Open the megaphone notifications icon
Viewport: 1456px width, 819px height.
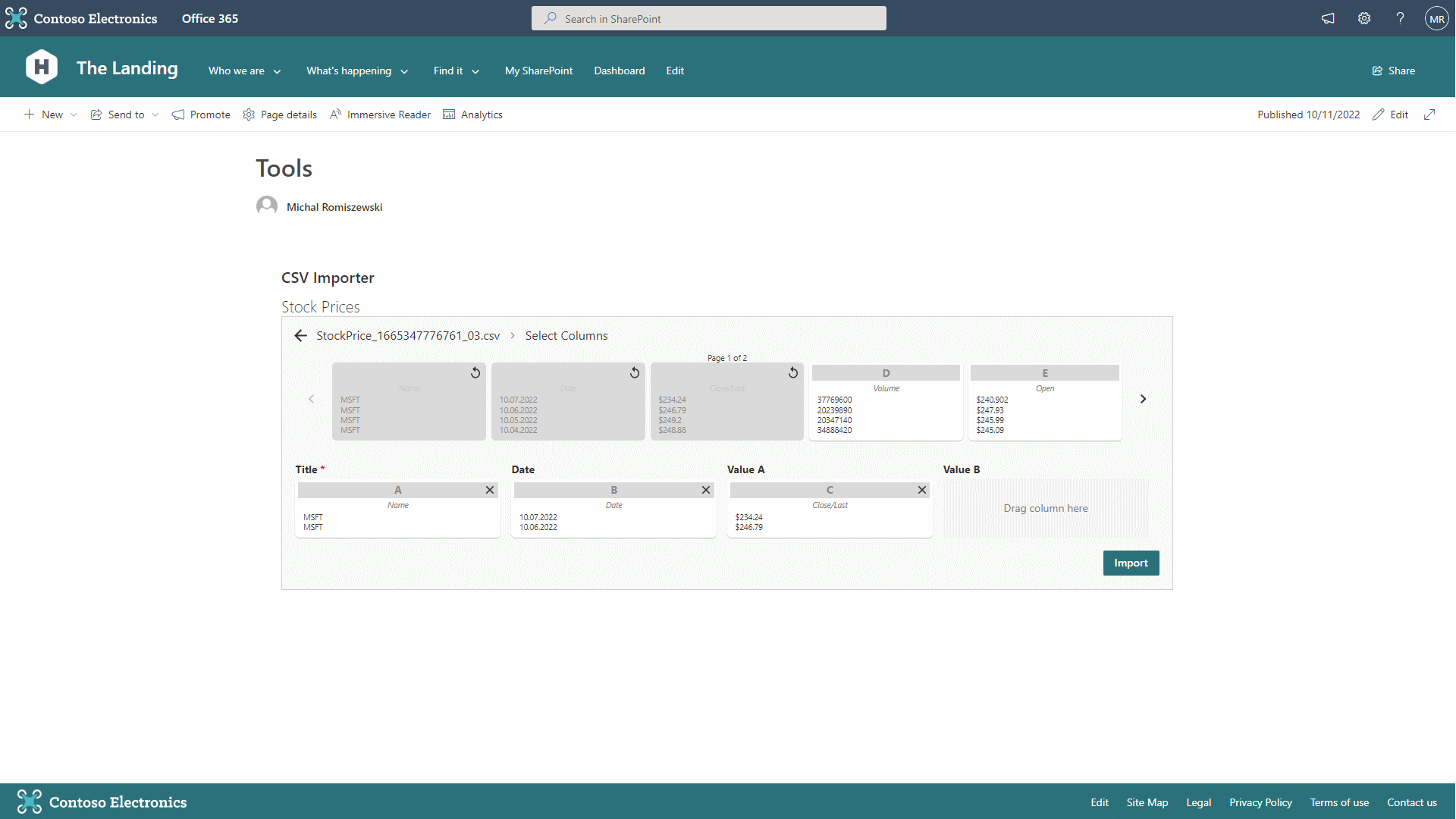(x=1328, y=18)
